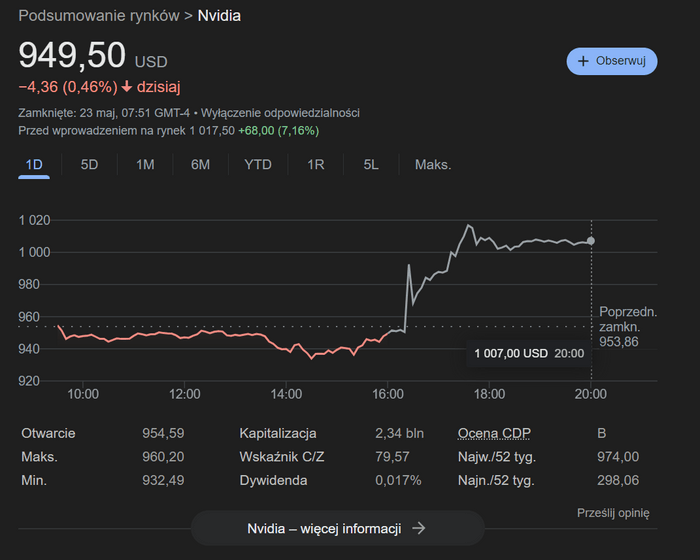Open the Nvidia – więcej informacji button

[x=338, y=528]
